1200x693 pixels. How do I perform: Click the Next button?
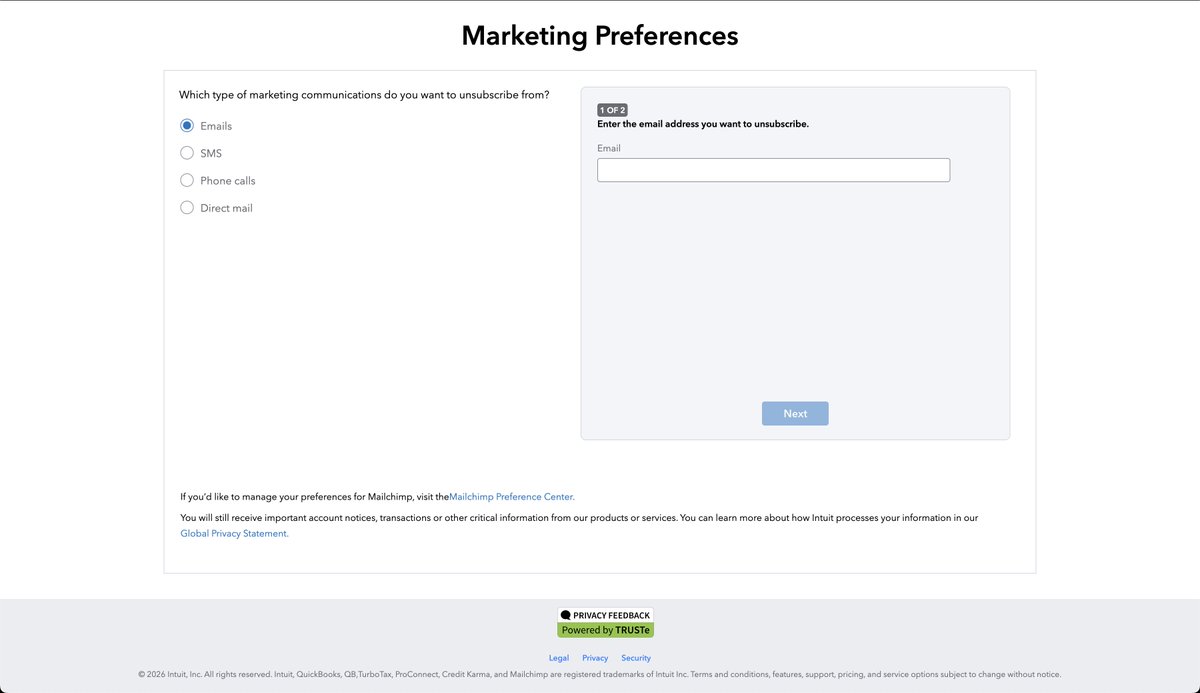[795, 414]
